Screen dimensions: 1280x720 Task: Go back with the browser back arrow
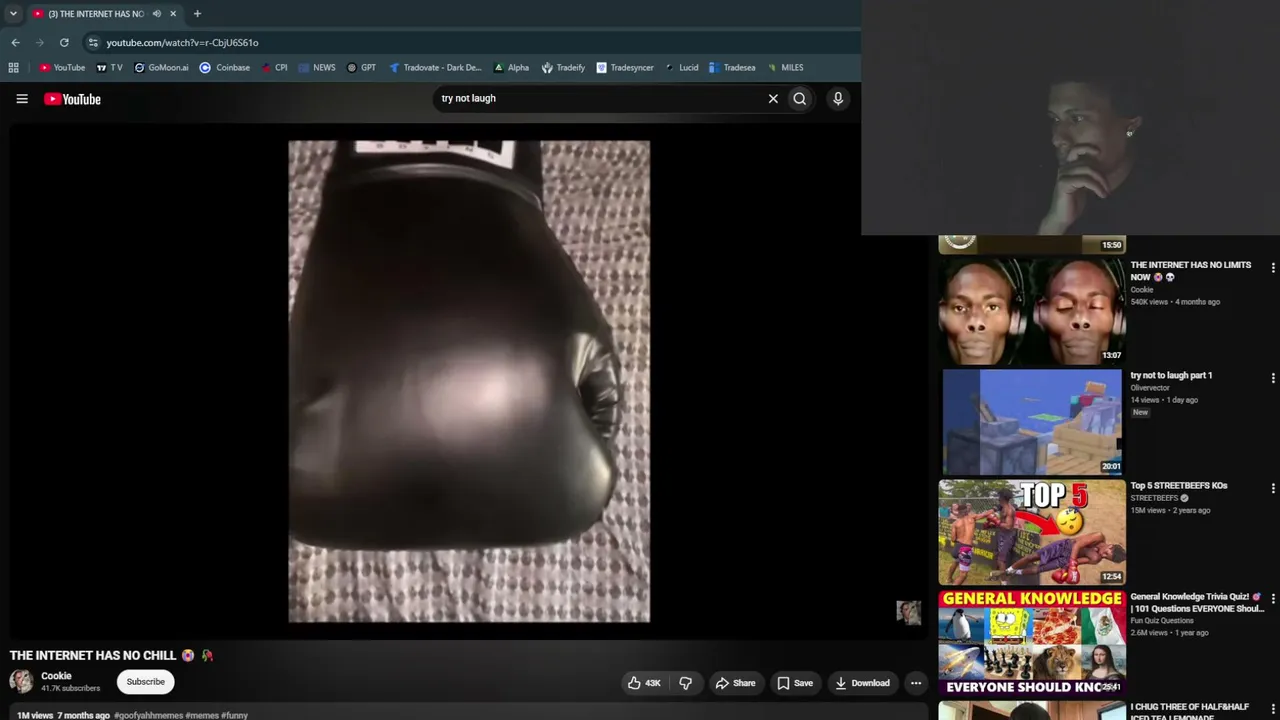[x=15, y=42]
